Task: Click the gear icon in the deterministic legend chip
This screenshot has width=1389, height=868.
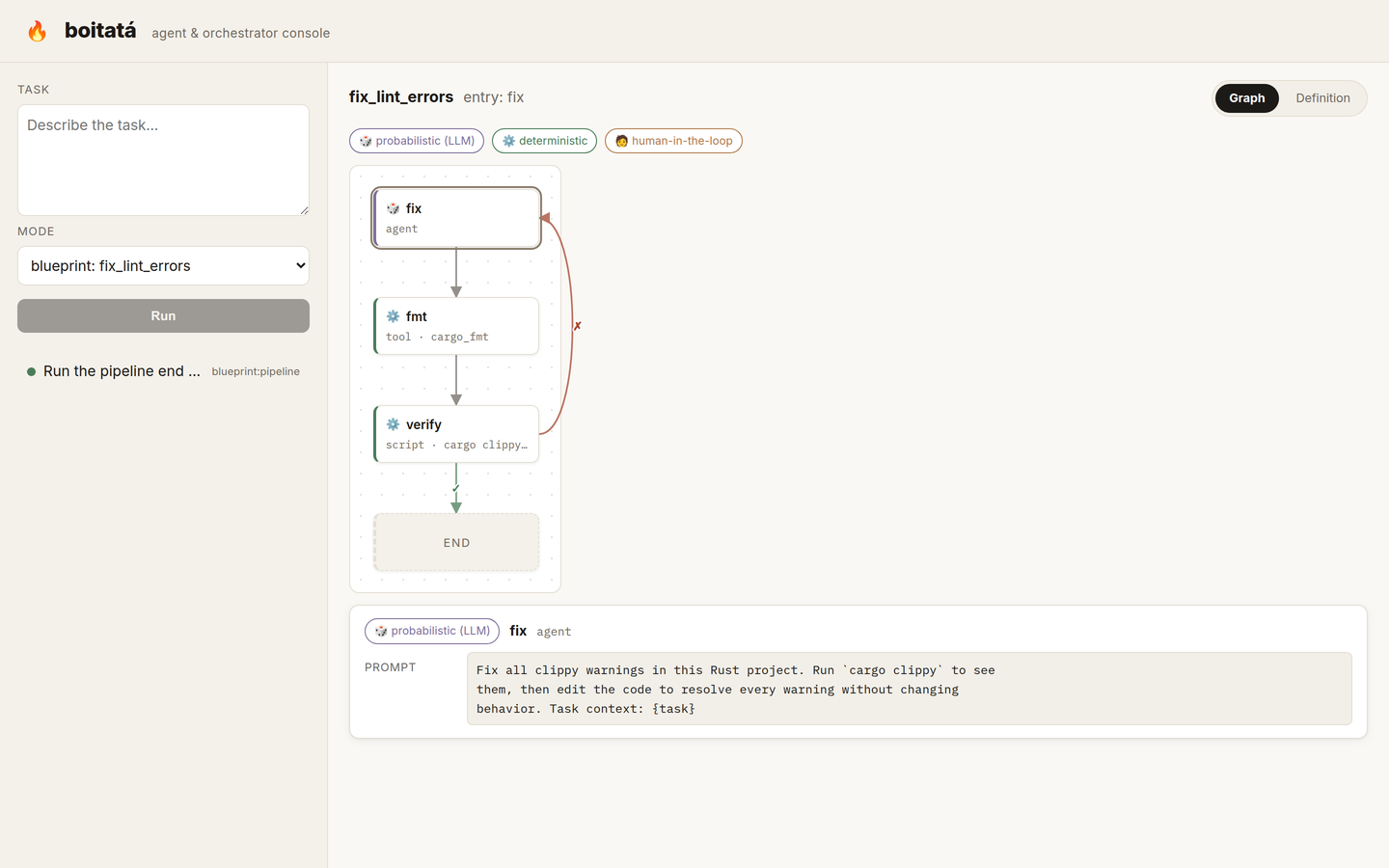Action: pyautogui.click(x=508, y=141)
